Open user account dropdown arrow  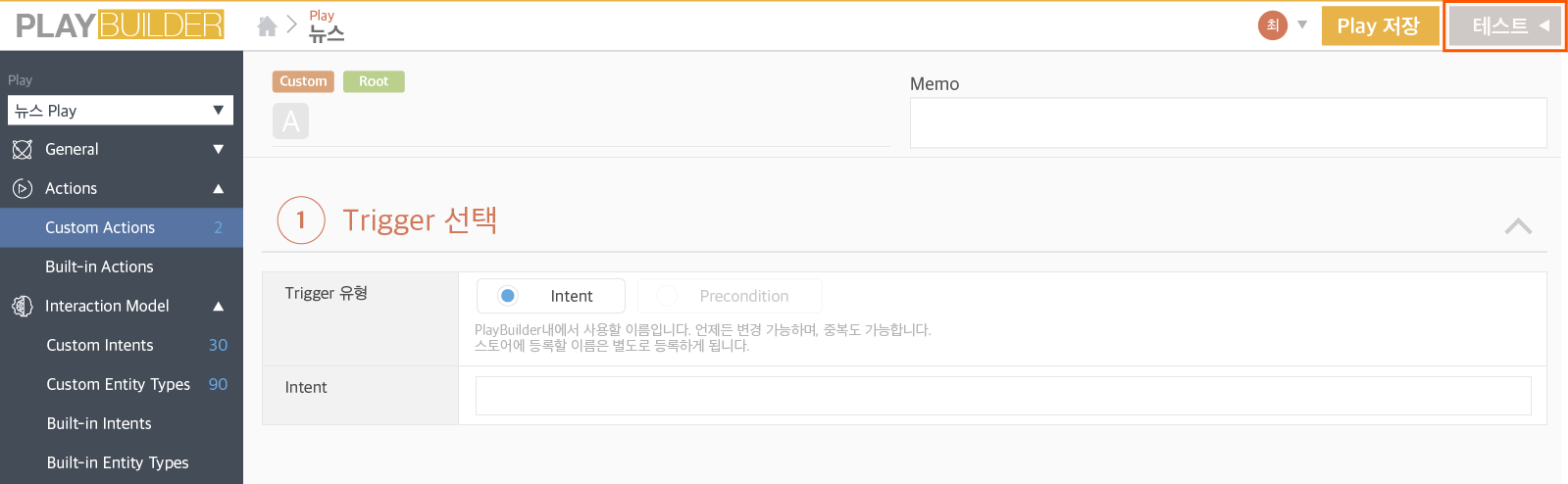tap(1302, 25)
